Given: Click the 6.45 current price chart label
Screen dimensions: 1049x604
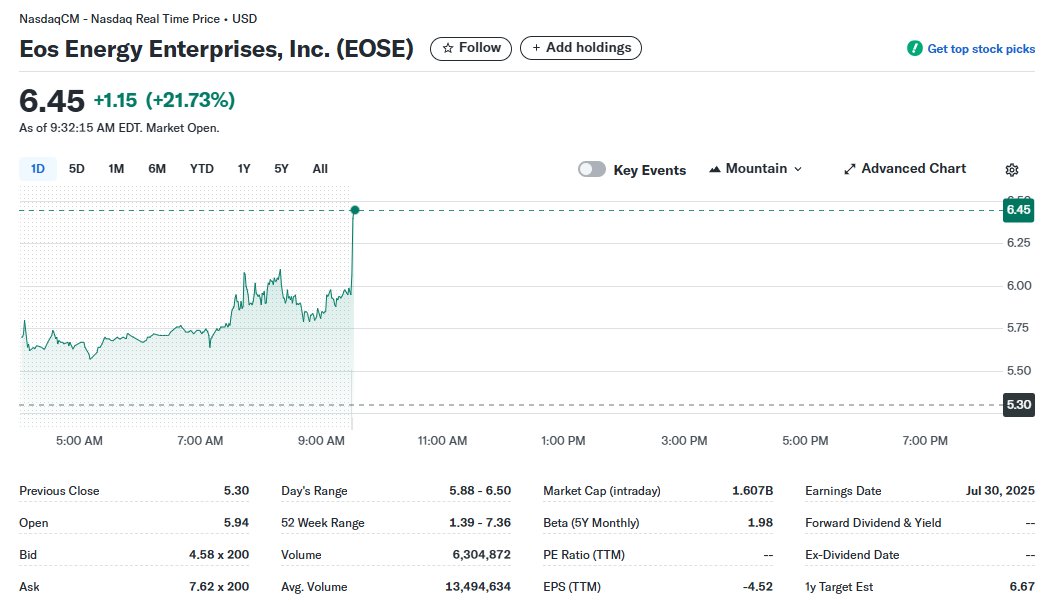Looking at the screenshot, I should click(1018, 210).
